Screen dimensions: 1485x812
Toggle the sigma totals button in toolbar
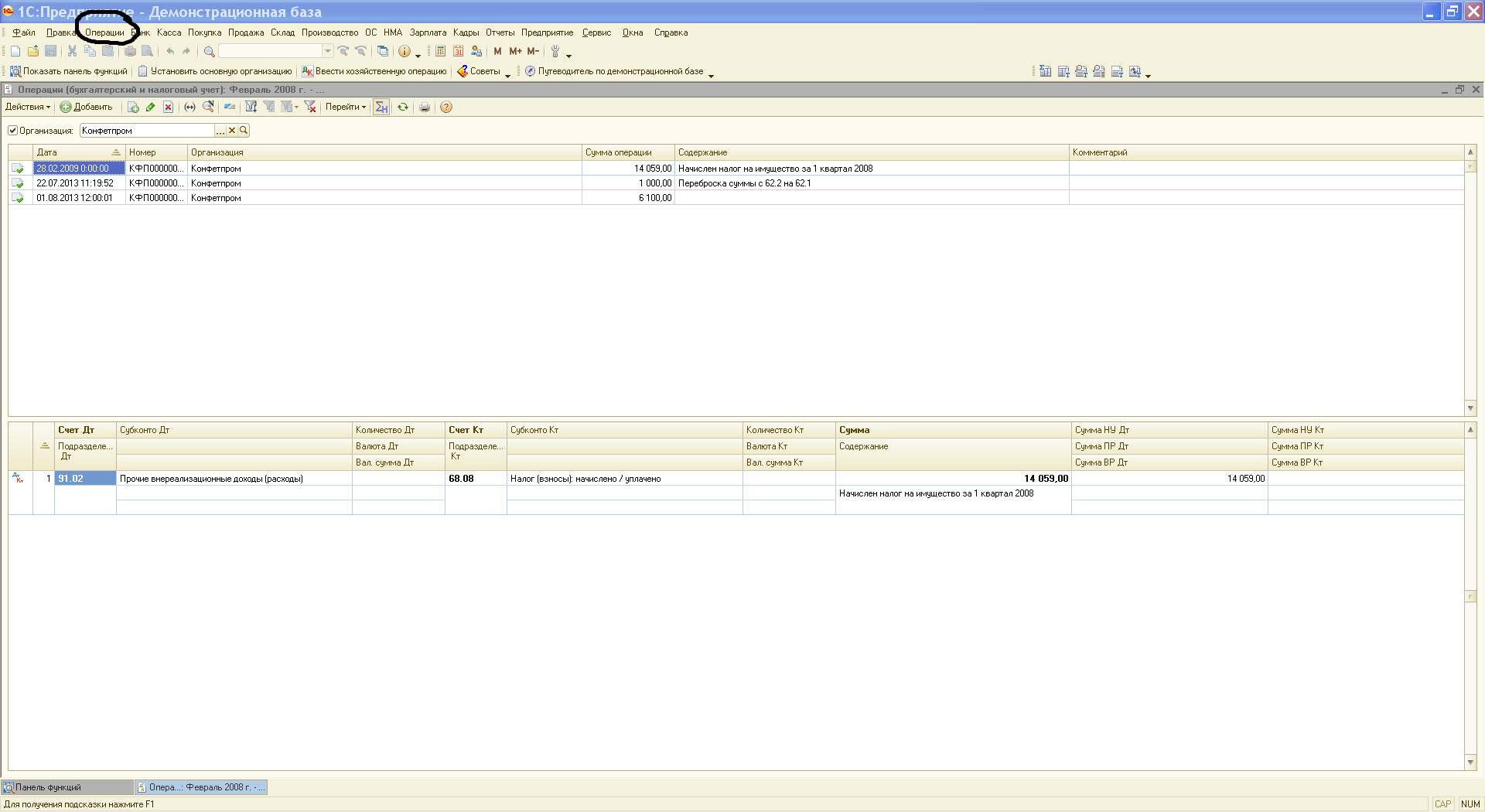tap(381, 107)
